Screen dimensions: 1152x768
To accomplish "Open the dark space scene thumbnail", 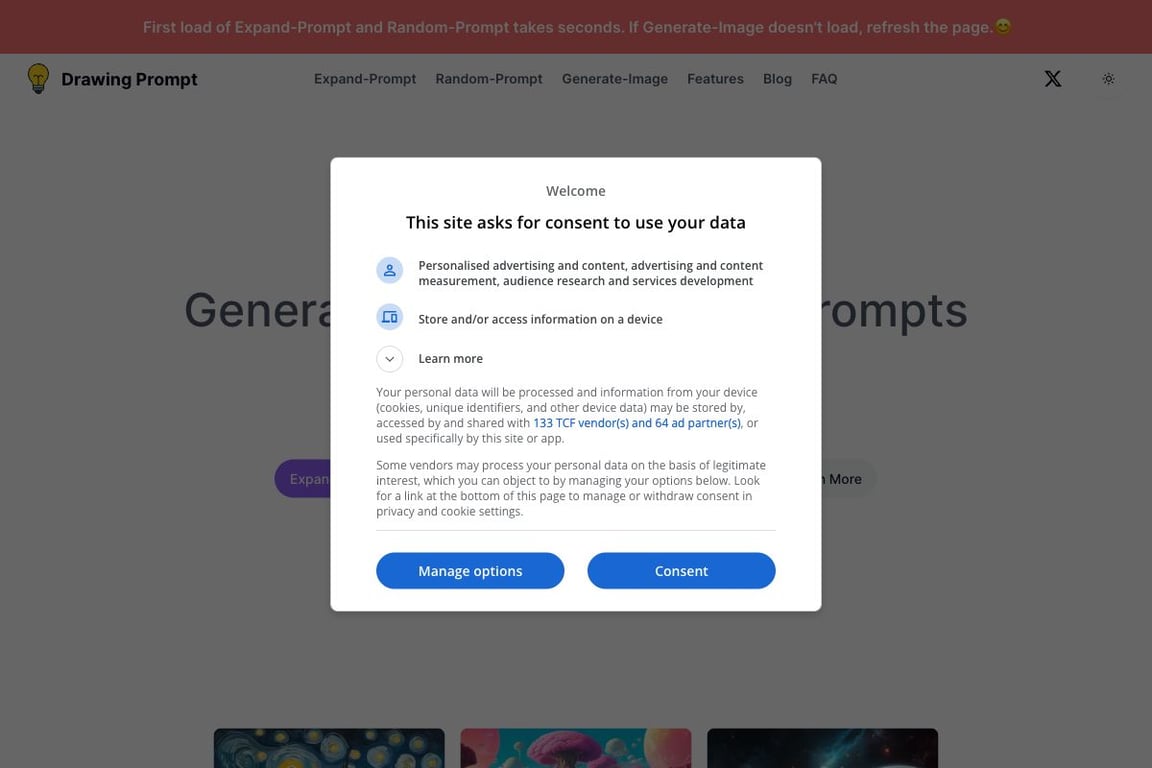I will click(822, 748).
